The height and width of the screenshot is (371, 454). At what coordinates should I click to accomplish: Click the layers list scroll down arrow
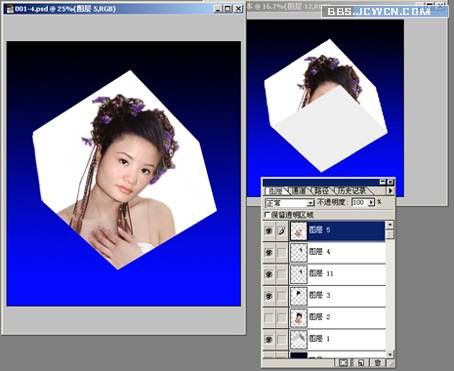pyautogui.click(x=389, y=354)
